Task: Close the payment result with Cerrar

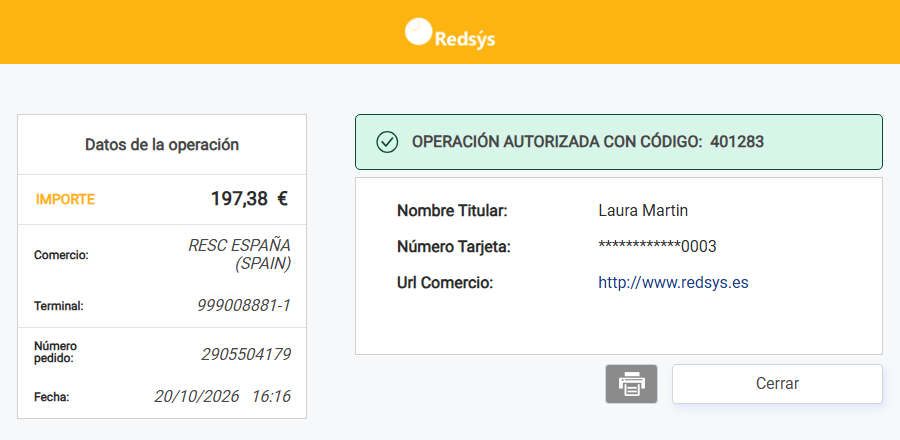Action: pyautogui.click(x=777, y=384)
